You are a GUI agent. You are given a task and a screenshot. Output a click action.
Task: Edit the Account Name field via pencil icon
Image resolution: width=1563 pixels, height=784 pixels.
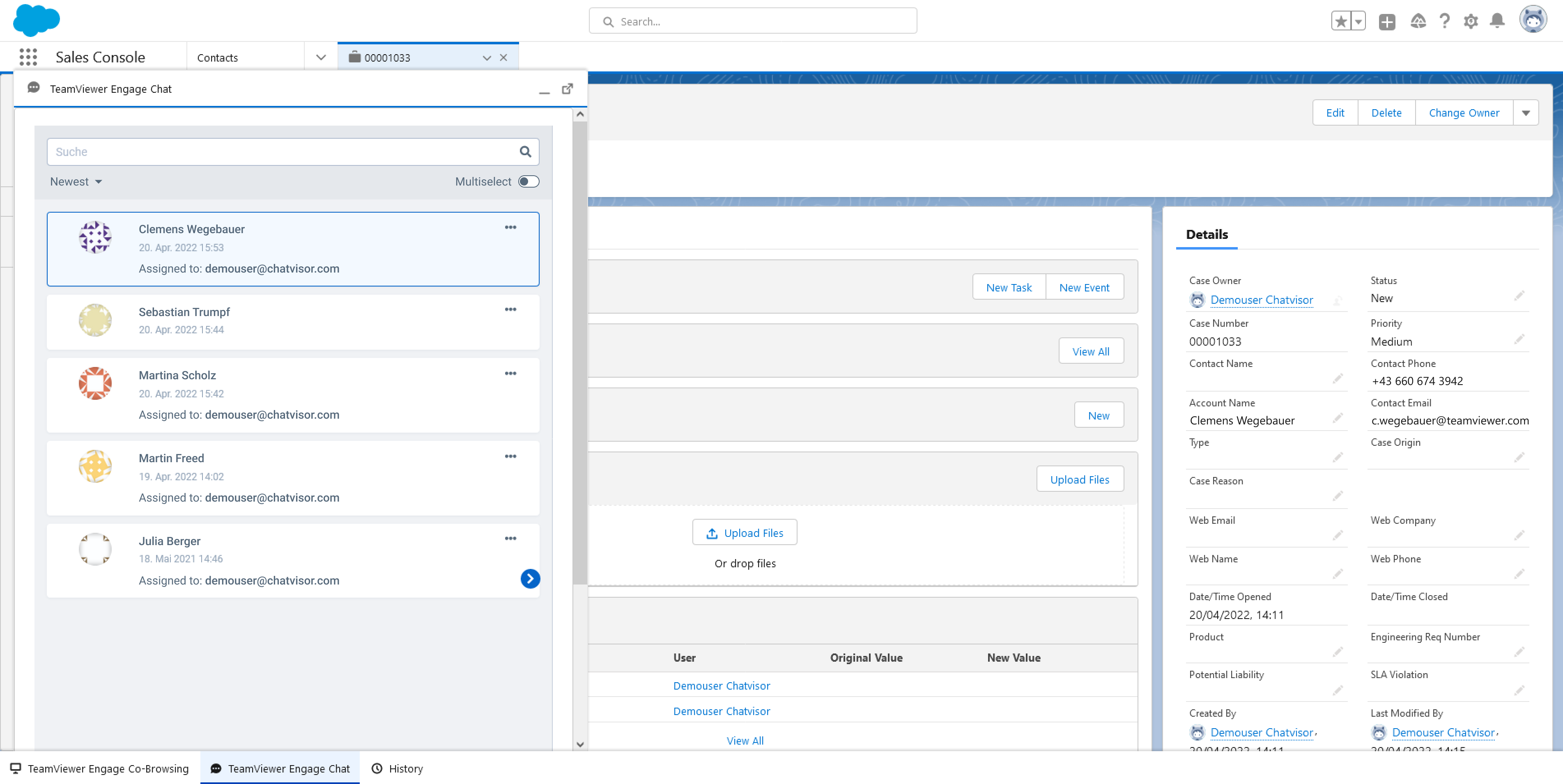pos(1337,418)
